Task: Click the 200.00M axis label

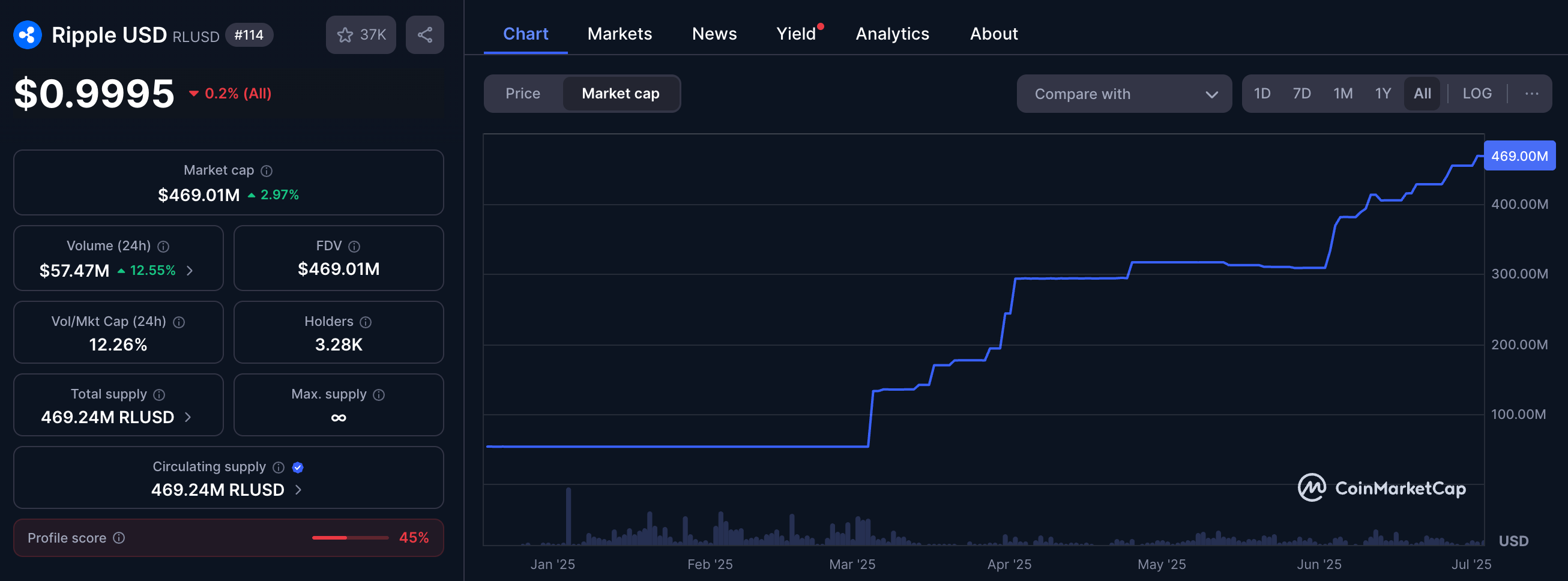Action: [1519, 345]
